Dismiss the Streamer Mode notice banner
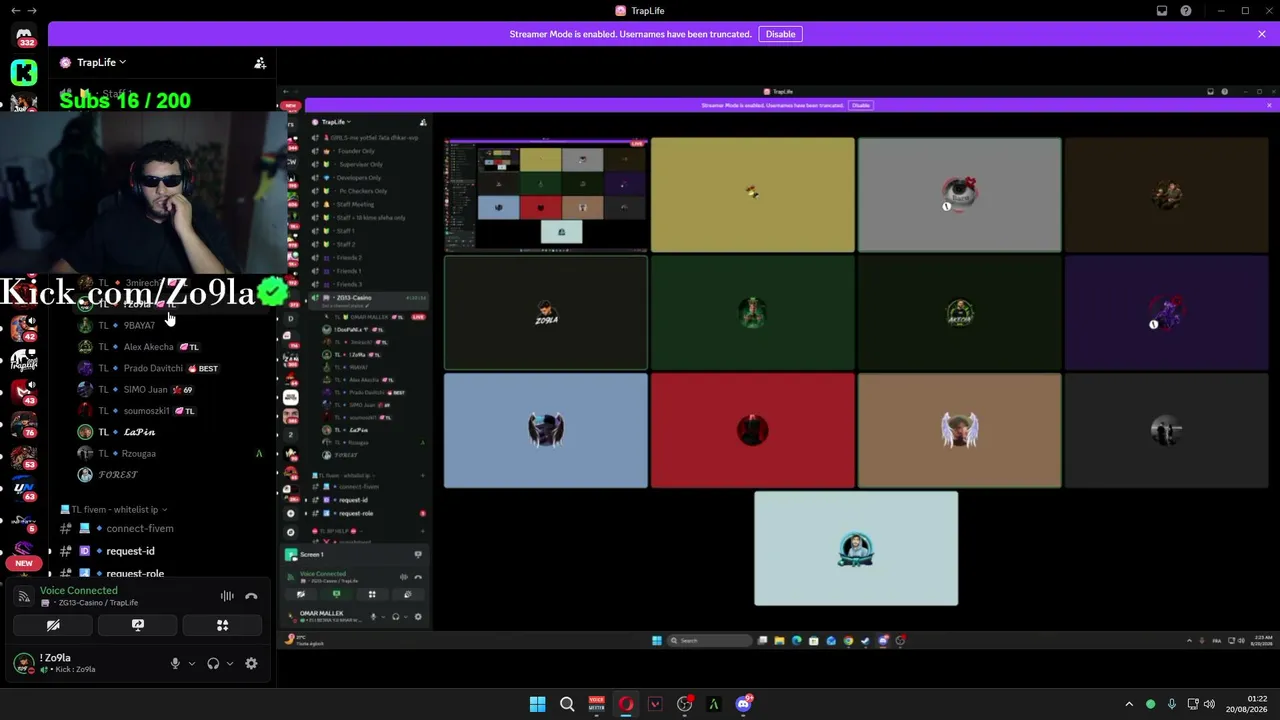The height and width of the screenshot is (720, 1280). click(1262, 34)
